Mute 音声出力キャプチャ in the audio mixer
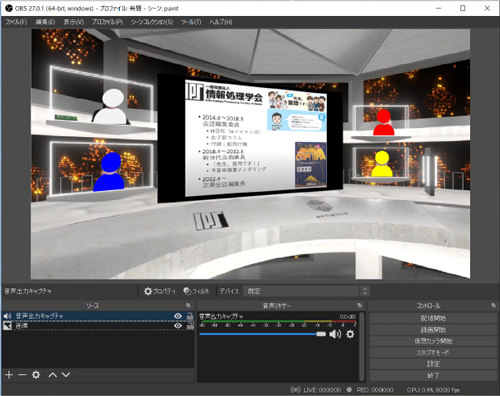This screenshot has height=396, width=500. pos(335,334)
